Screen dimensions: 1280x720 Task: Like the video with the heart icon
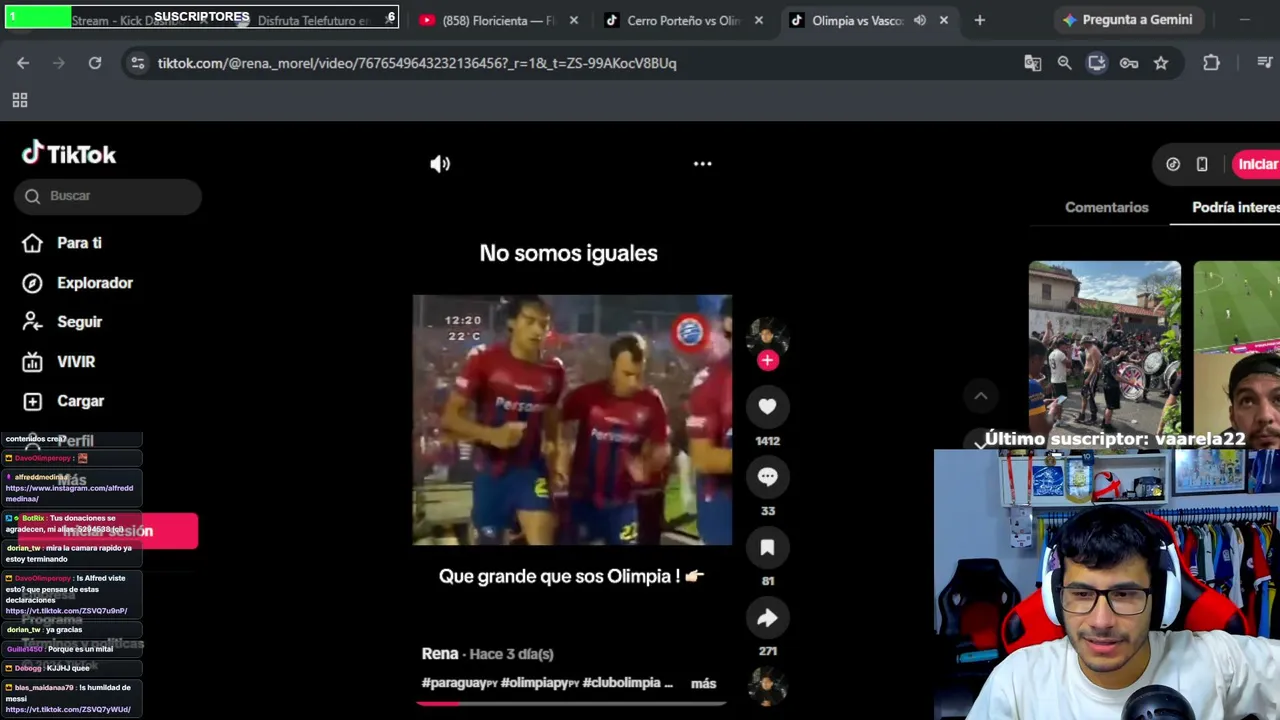click(767, 406)
